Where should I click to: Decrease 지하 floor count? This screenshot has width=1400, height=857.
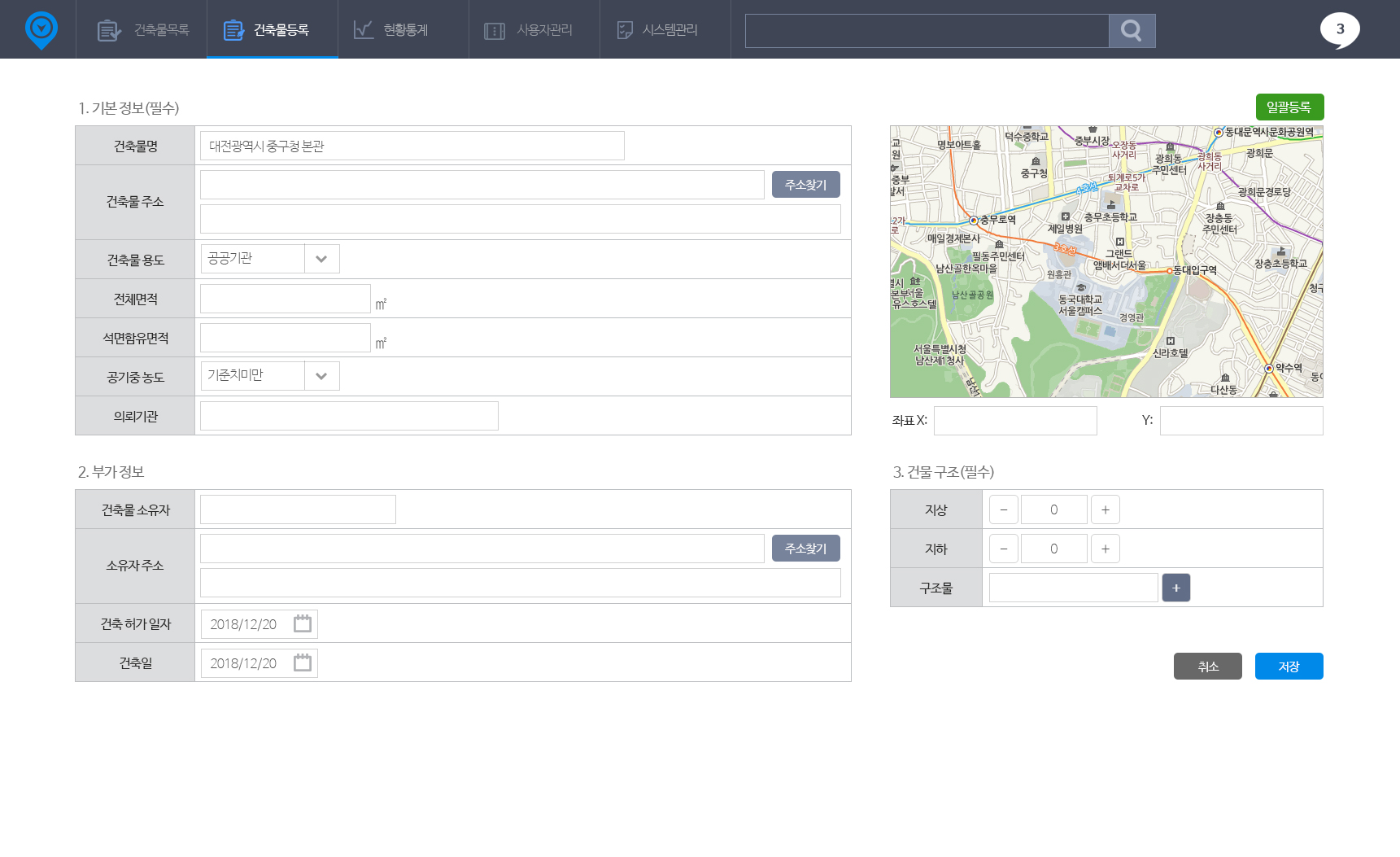pos(1003,549)
